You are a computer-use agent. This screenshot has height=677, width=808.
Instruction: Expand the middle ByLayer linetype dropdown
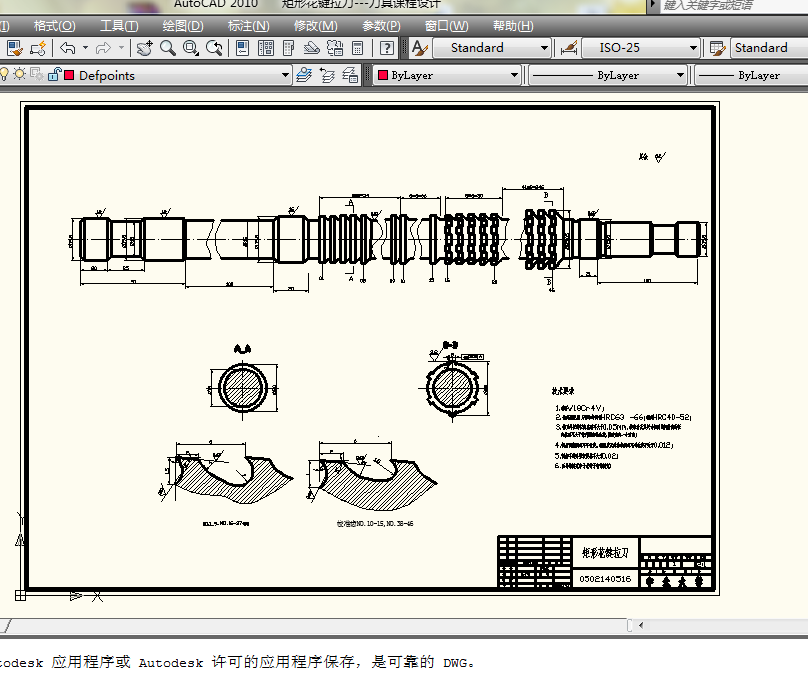(680, 76)
